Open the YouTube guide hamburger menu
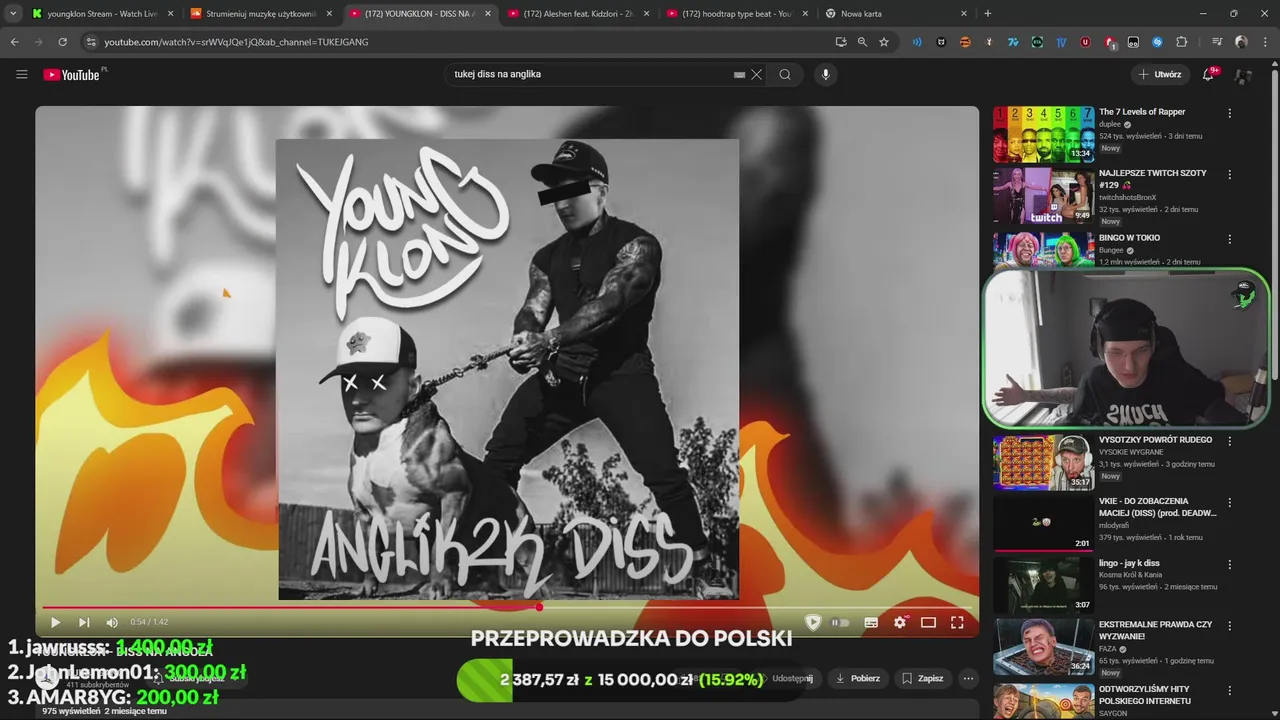Viewport: 1280px width, 720px height. [x=22, y=74]
